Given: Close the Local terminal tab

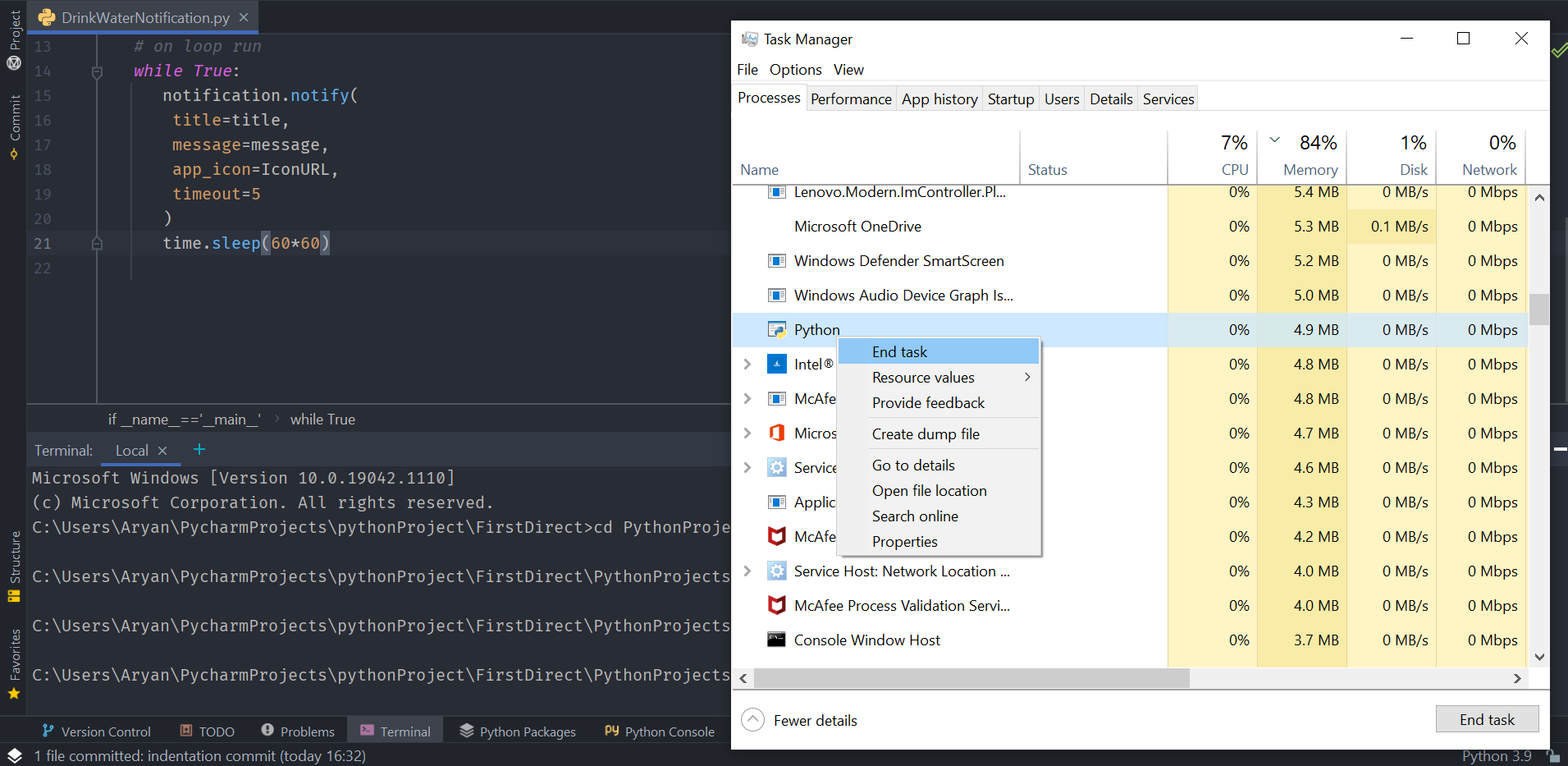Looking at the screenshot, I should 162,451.
